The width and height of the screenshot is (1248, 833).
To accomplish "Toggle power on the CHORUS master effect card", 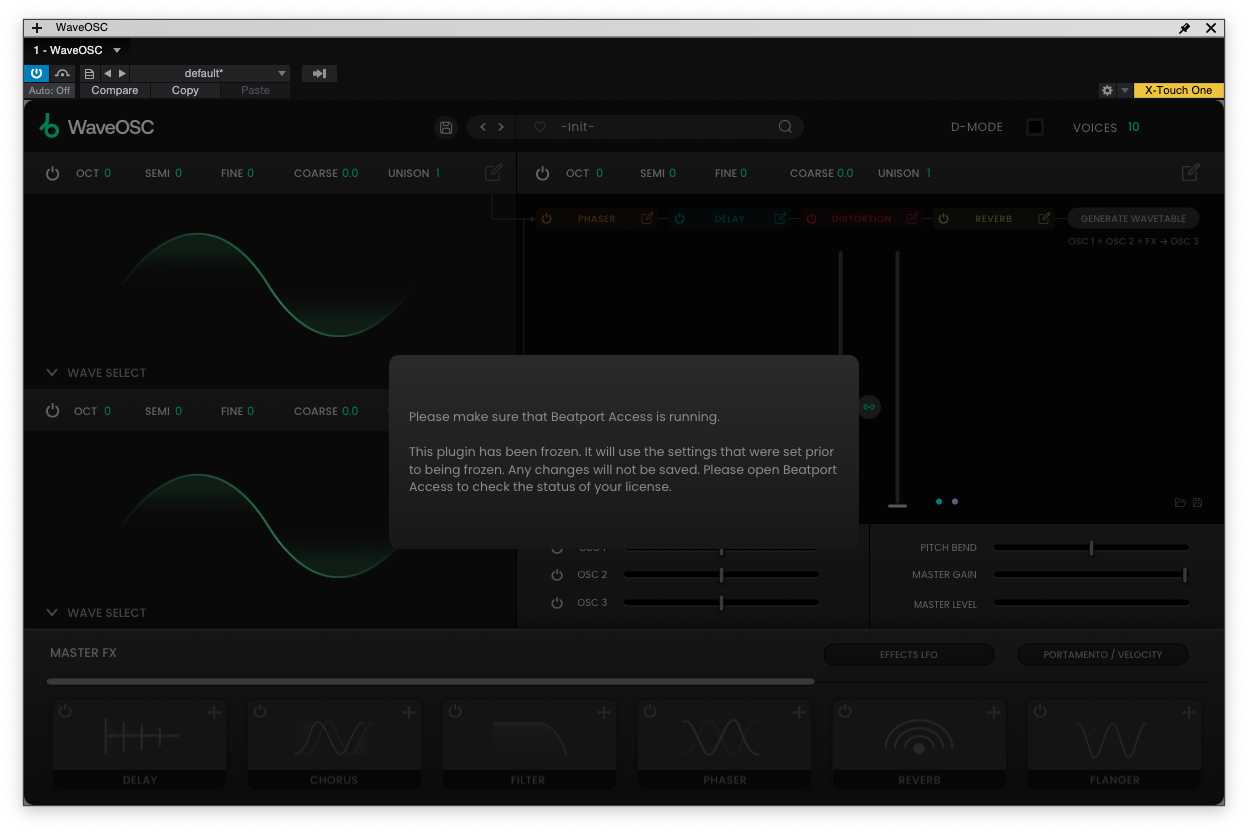I will [260, 711].
